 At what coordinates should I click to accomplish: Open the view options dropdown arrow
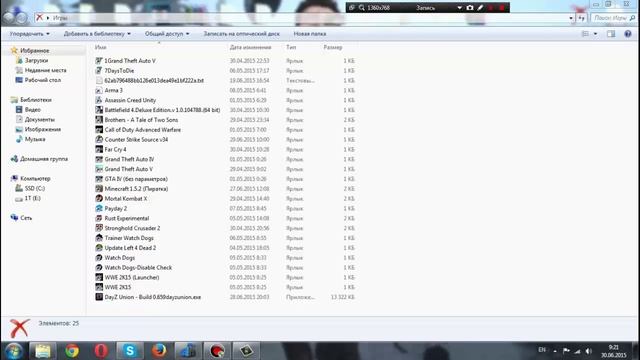pos(596,34)
